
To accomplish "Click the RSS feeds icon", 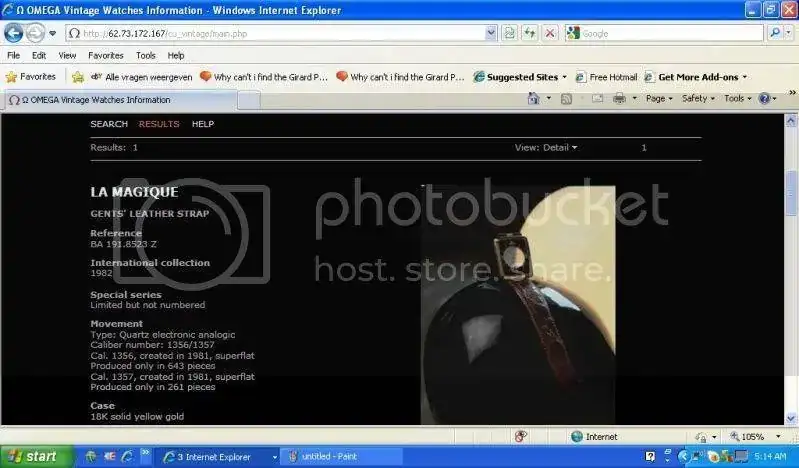I will tap(566, 99).
